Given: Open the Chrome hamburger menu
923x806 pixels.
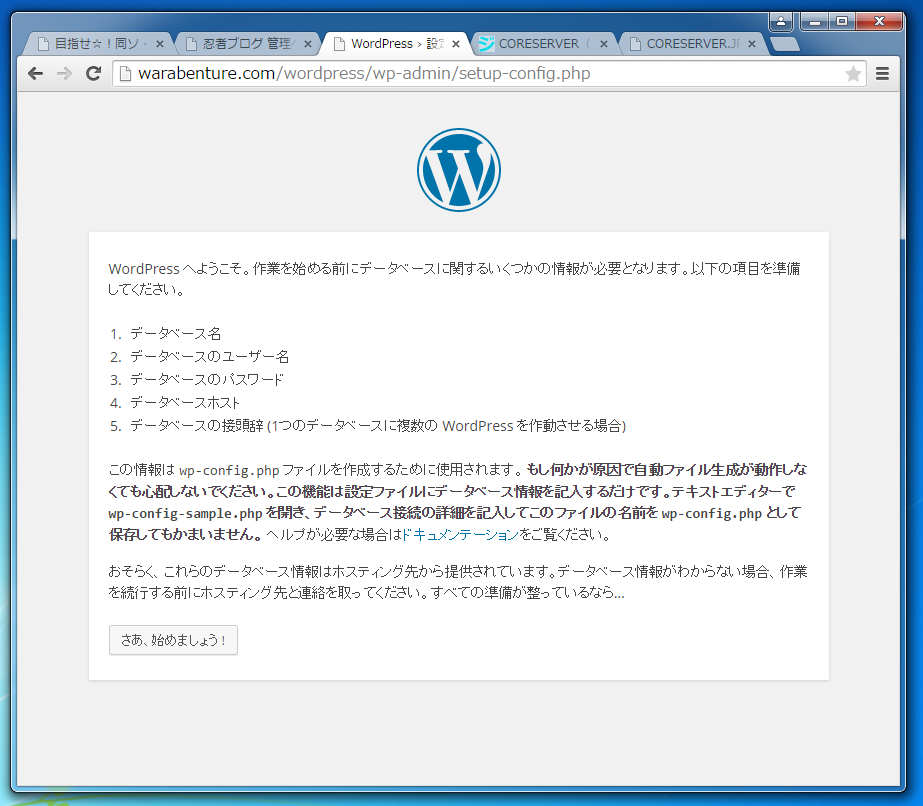Looking at the screenshot, I should (882, 74).
